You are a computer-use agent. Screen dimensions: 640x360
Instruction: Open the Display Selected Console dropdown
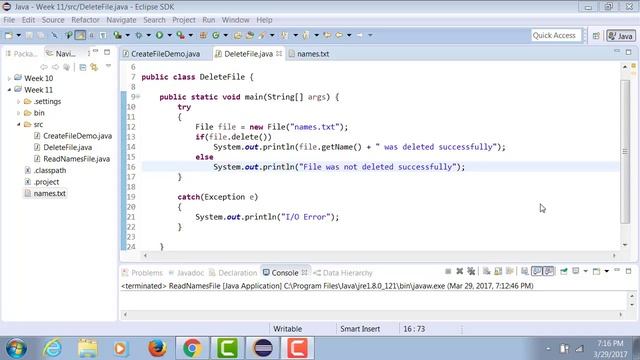tap(585, 271)
